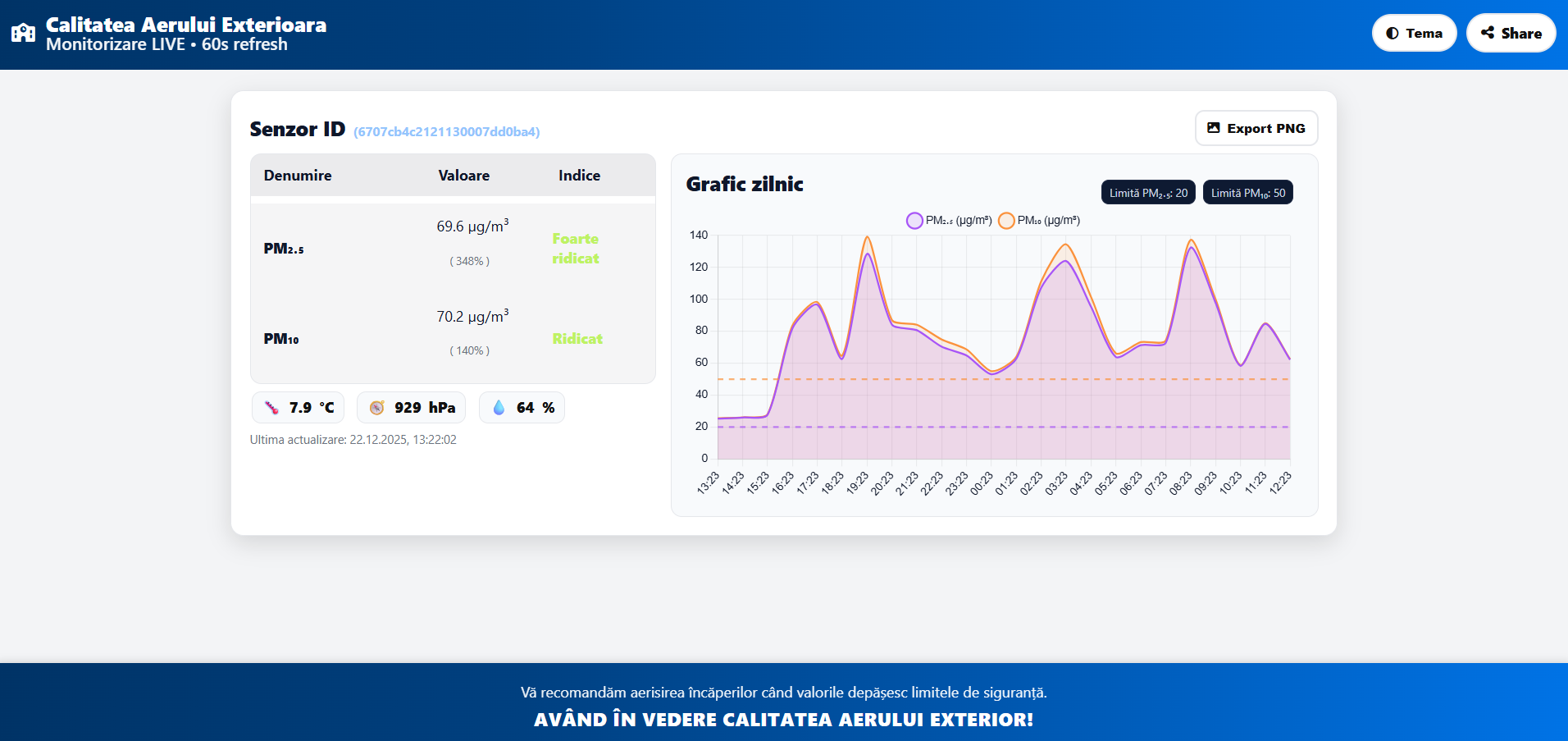Click the building logo icon in header
Screen dimensions: 1568x741
pyautogui.click(x=23, y=34)
